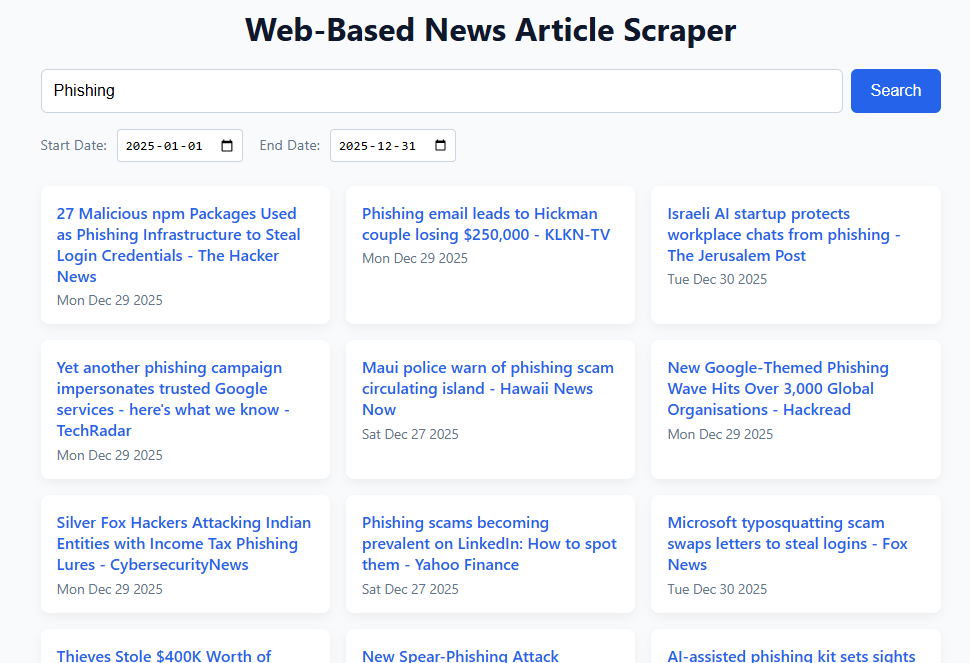Click the Start Date input field
This screenshot has width=970, height=663.
coord(165,146)
